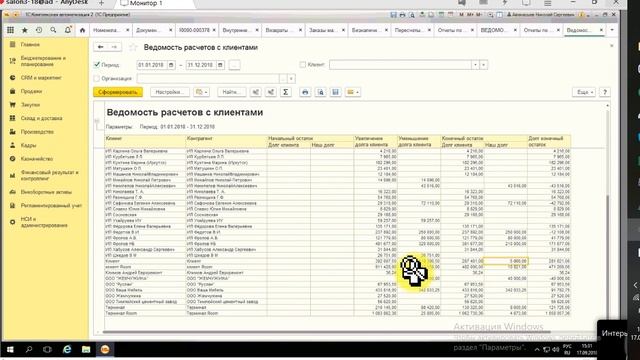Open report help question mark button
Image resolution: width=640 pixels, height=360 pixels.
605,92
